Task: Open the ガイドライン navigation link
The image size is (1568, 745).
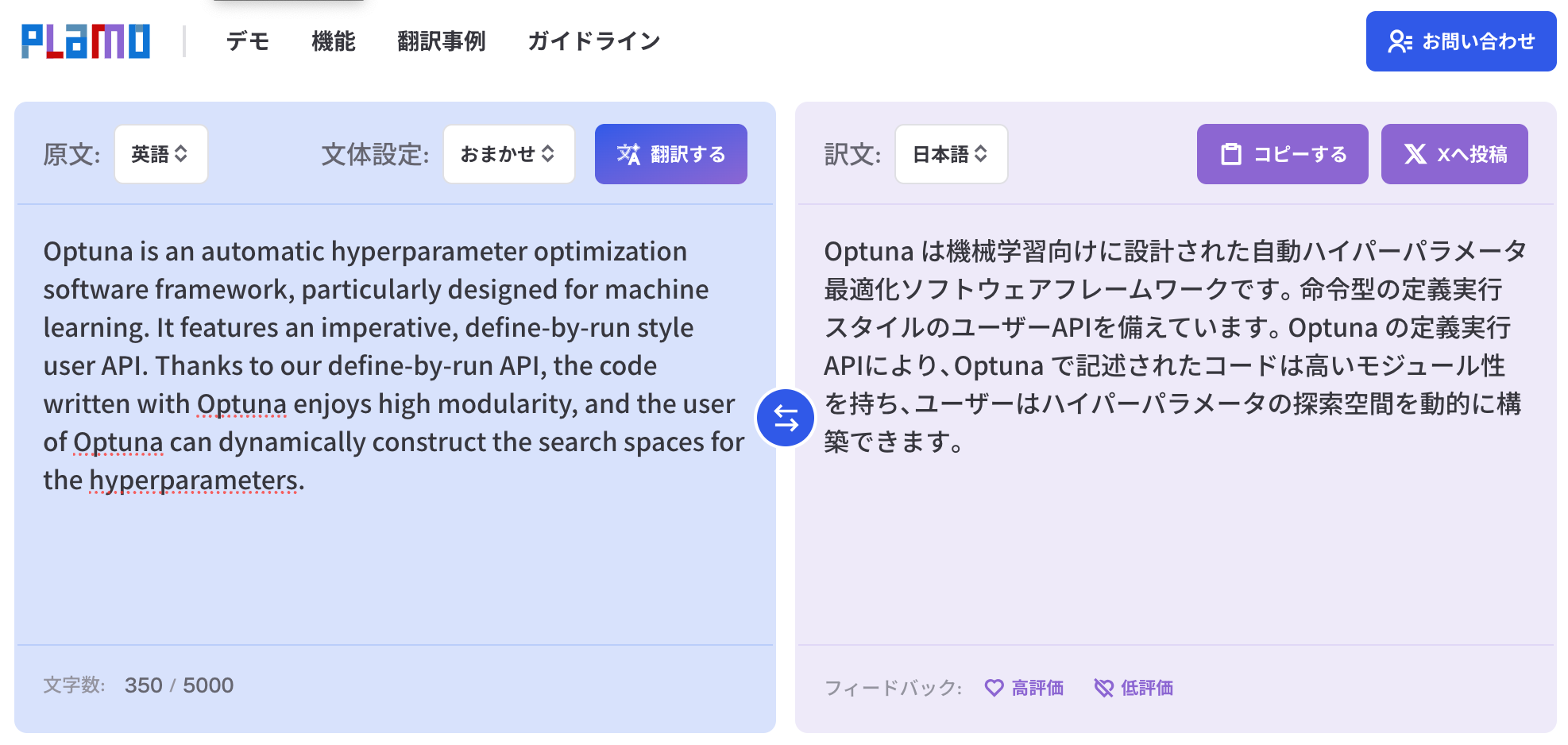Action: point(594,41)
